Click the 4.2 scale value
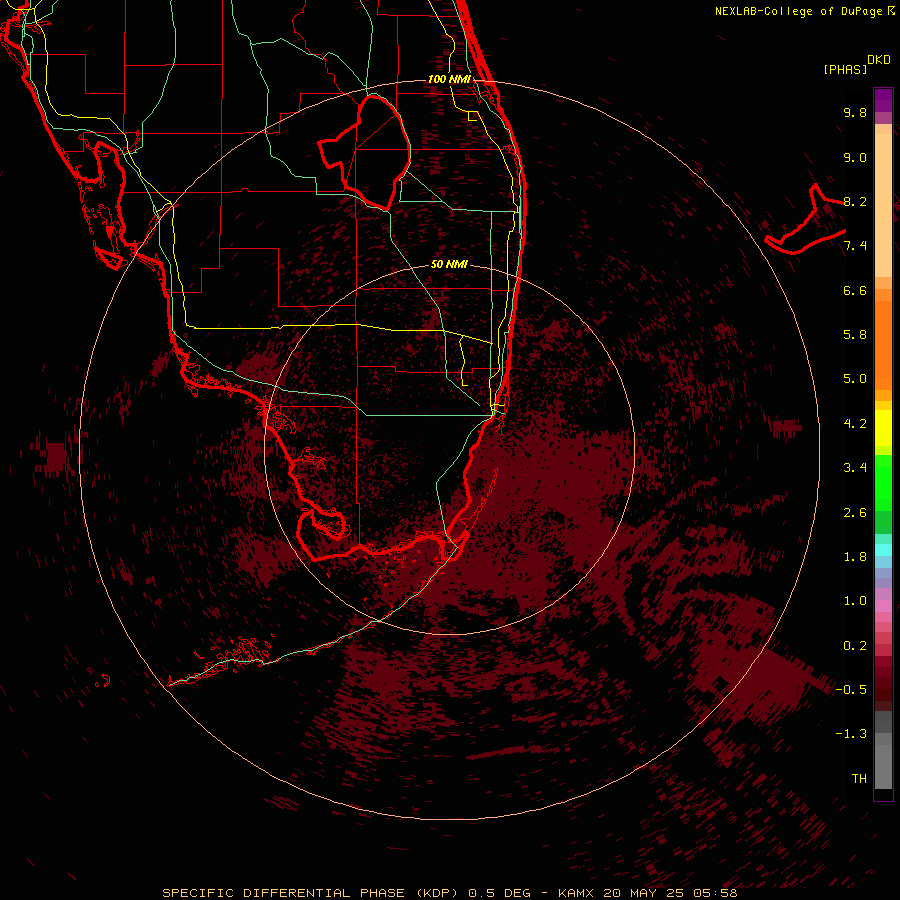The image size is (900, 900). click(855, 424)
